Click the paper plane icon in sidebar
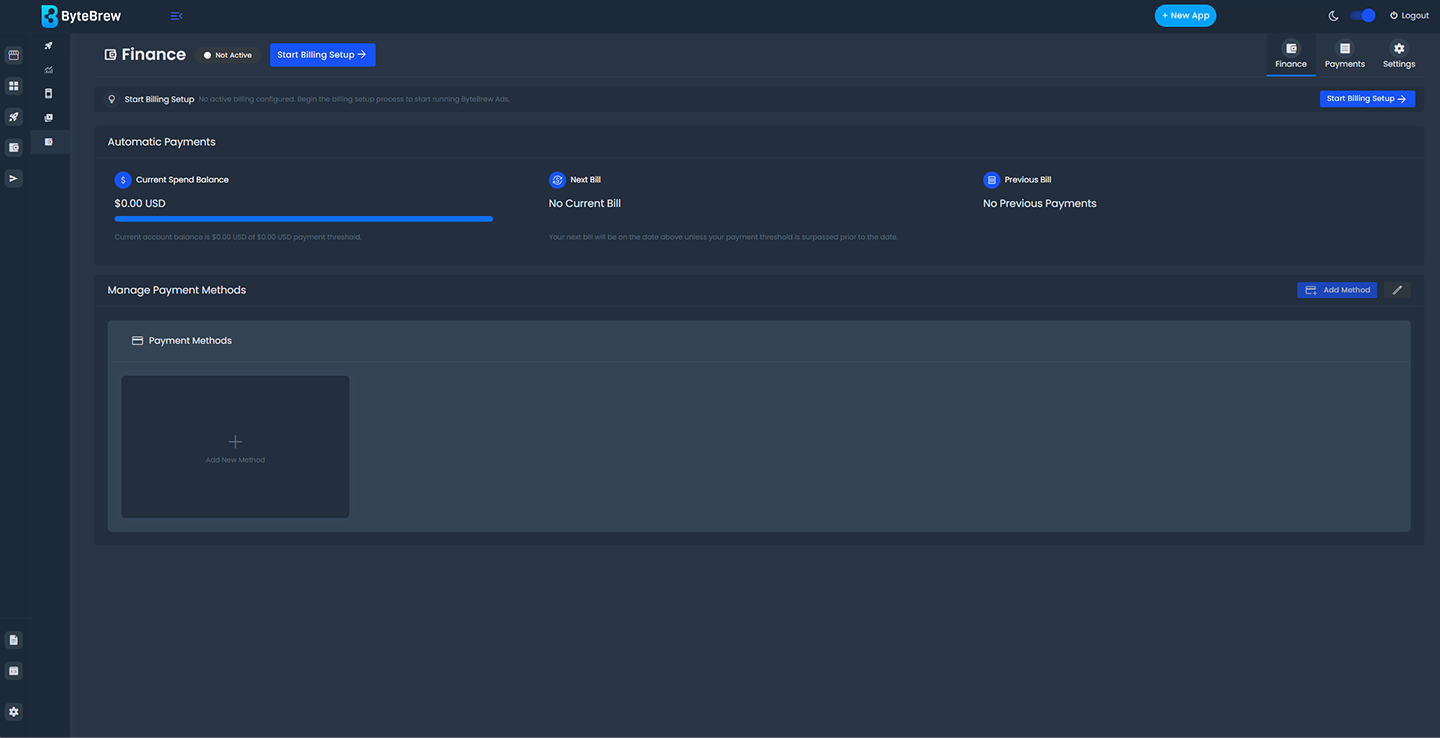The image size is (1440, 738). [x=14, y=178]
